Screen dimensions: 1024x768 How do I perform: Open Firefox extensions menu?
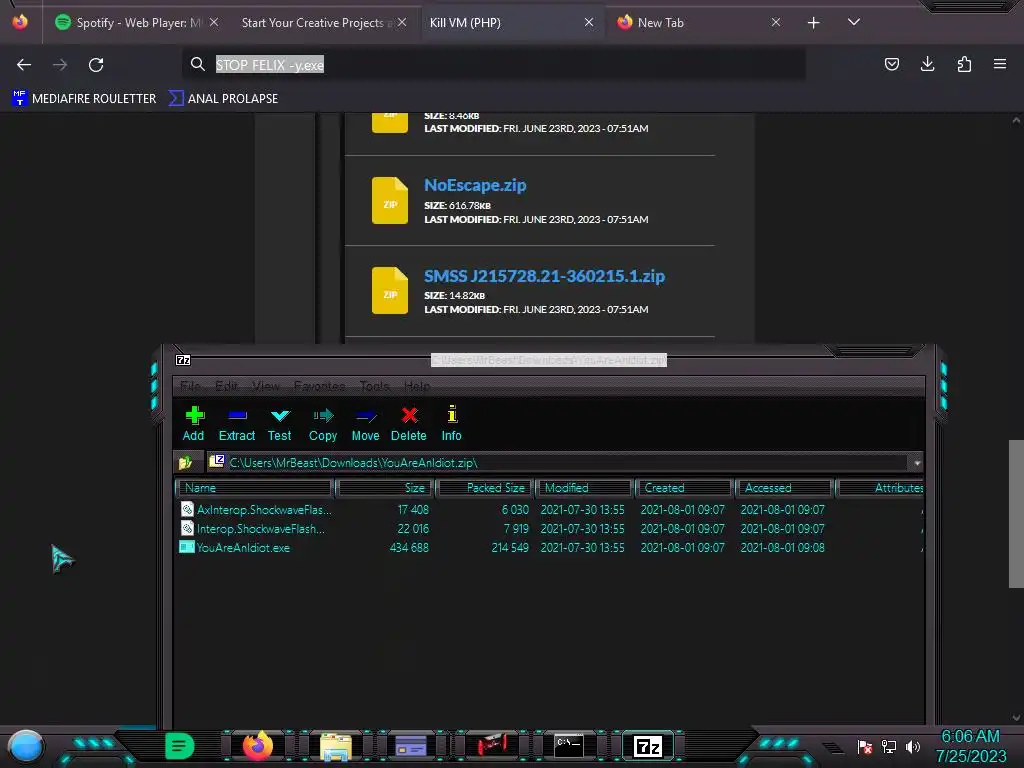[964, 64]
